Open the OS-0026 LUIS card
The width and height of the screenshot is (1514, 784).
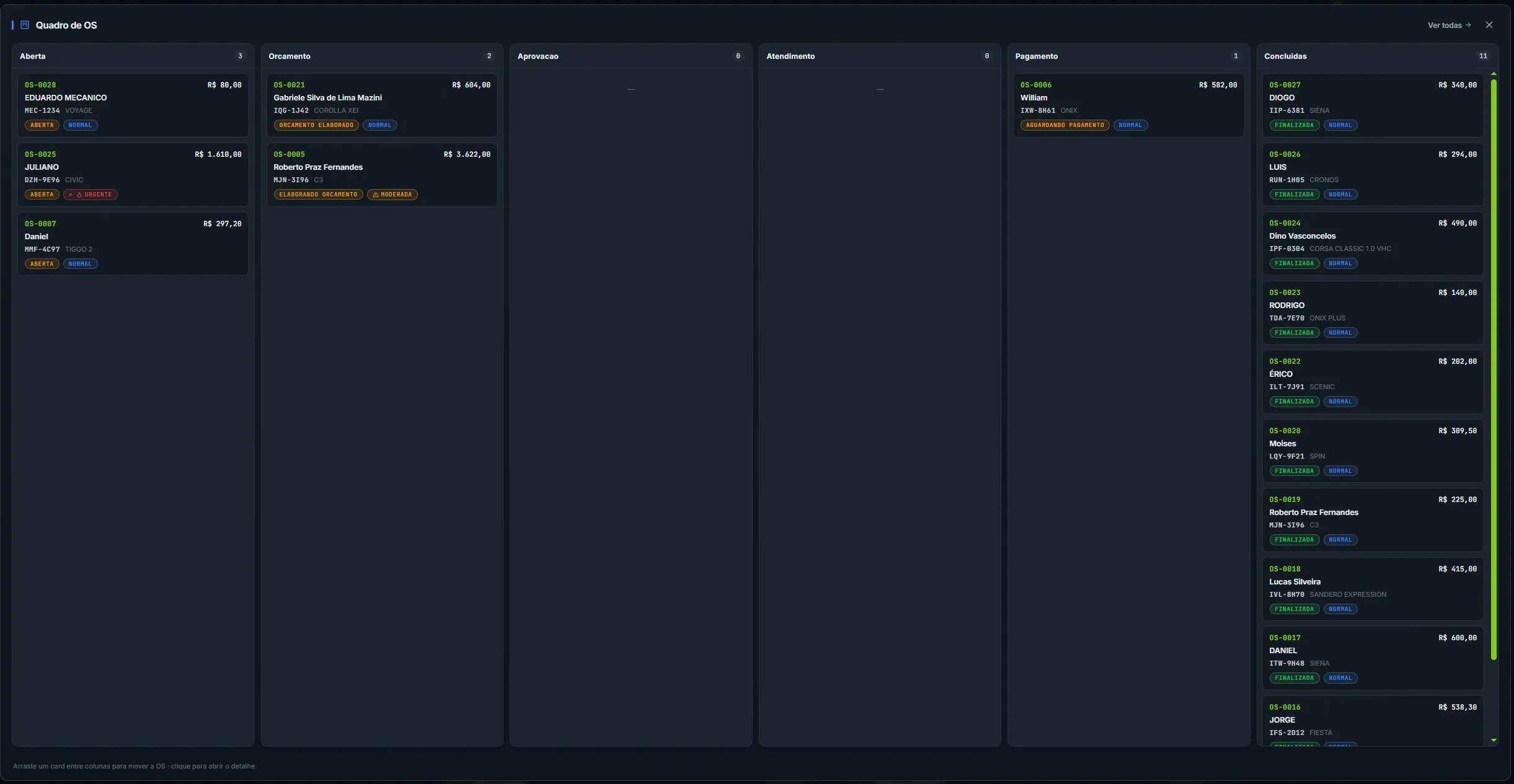coord(1373,175)
